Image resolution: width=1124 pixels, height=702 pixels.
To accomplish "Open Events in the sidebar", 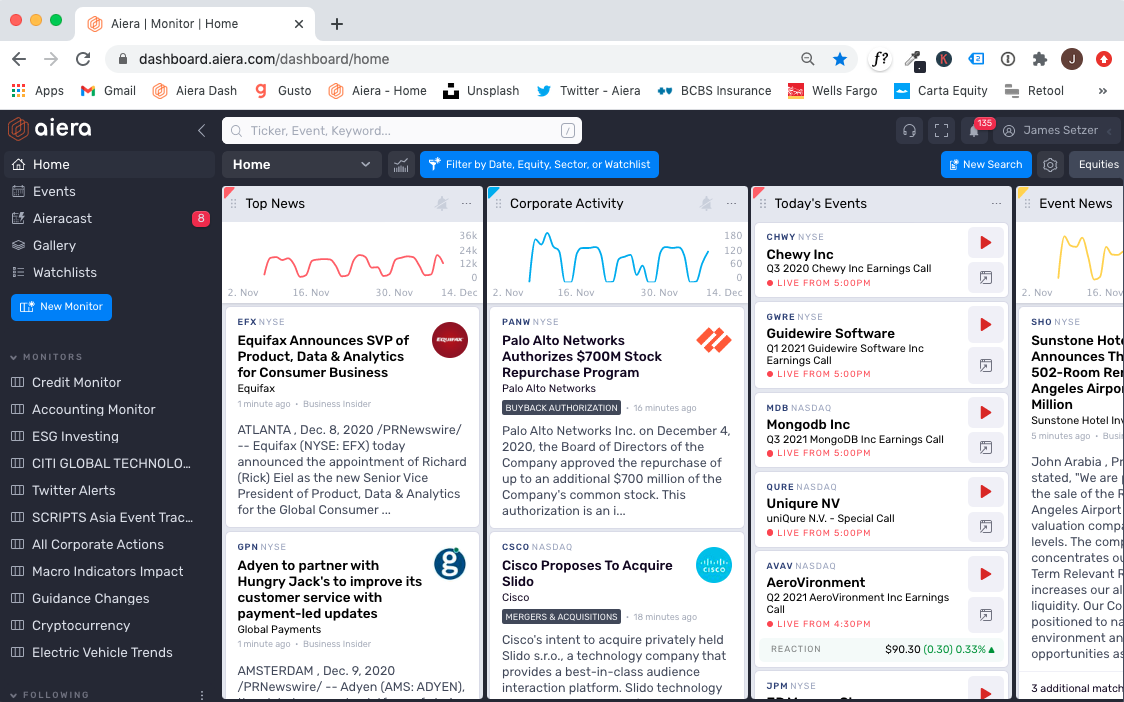I will [x=110, y=191].
